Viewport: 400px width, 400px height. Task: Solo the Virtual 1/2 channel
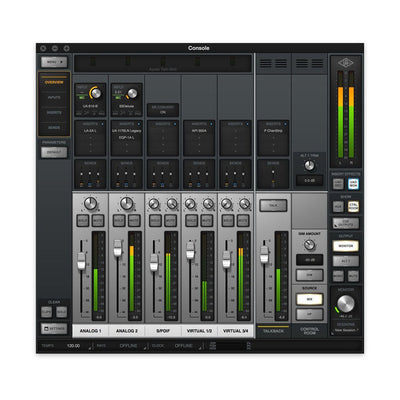tap(192, 221)
